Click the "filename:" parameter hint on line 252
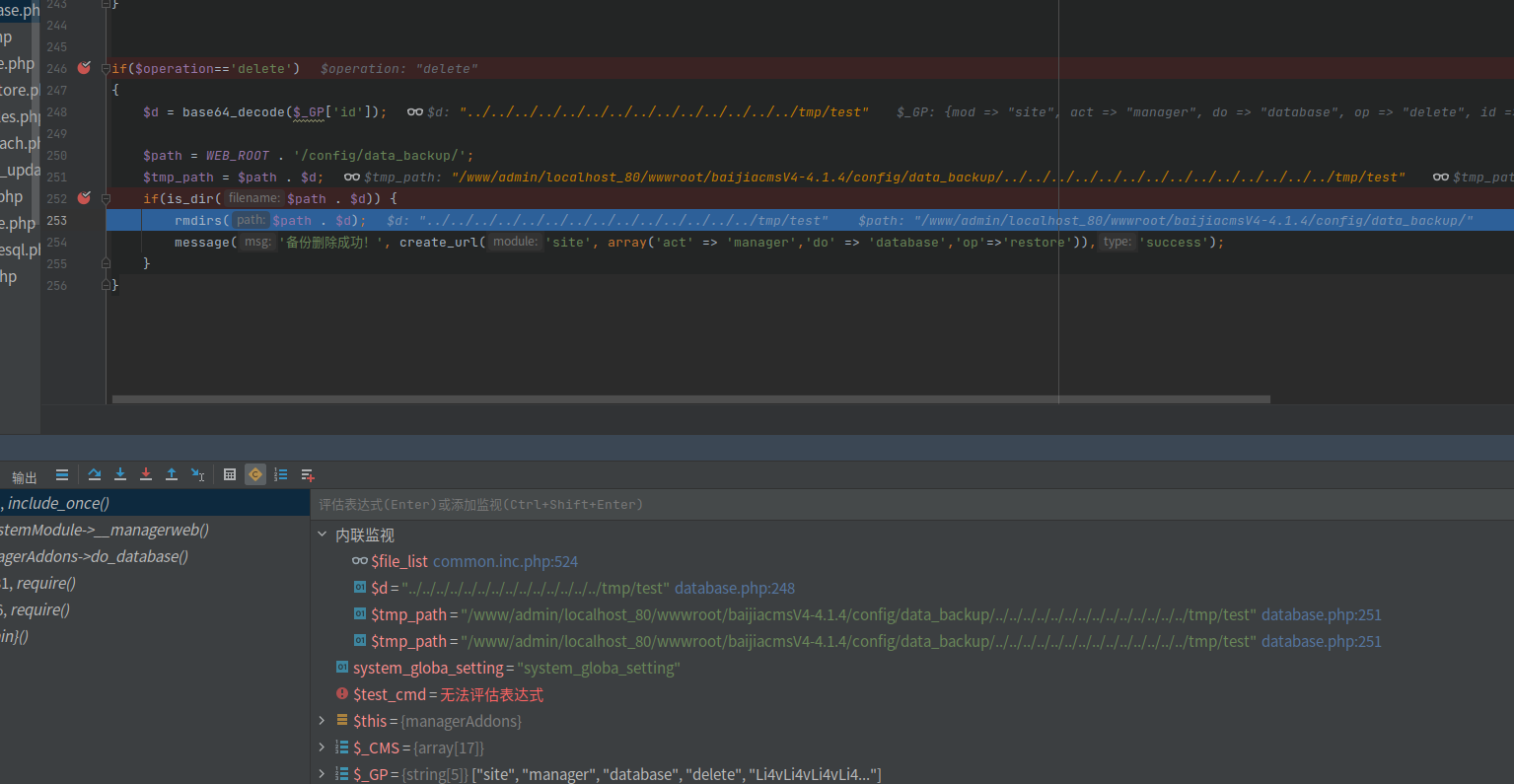Image resolution: width=1514 pixels, height=784 pixels. coord(253,198)
